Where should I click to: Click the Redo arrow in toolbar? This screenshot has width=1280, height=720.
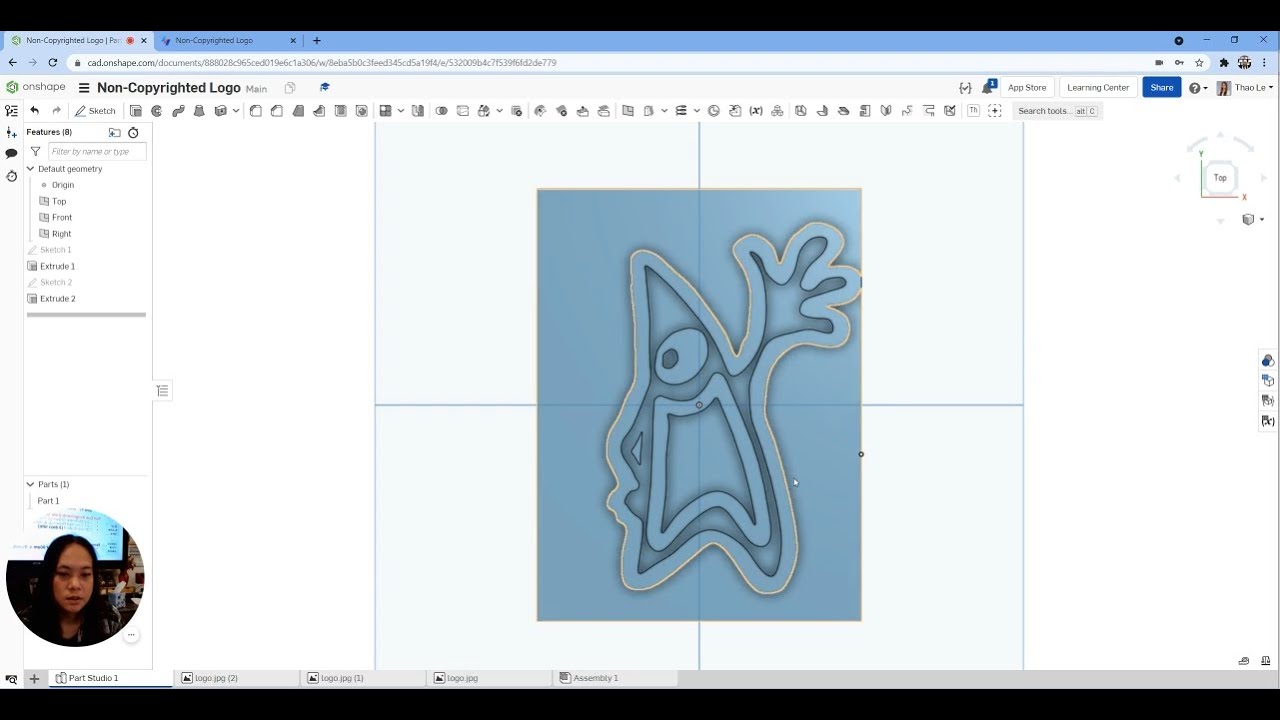pyautogui.click(x=56, y=111)
